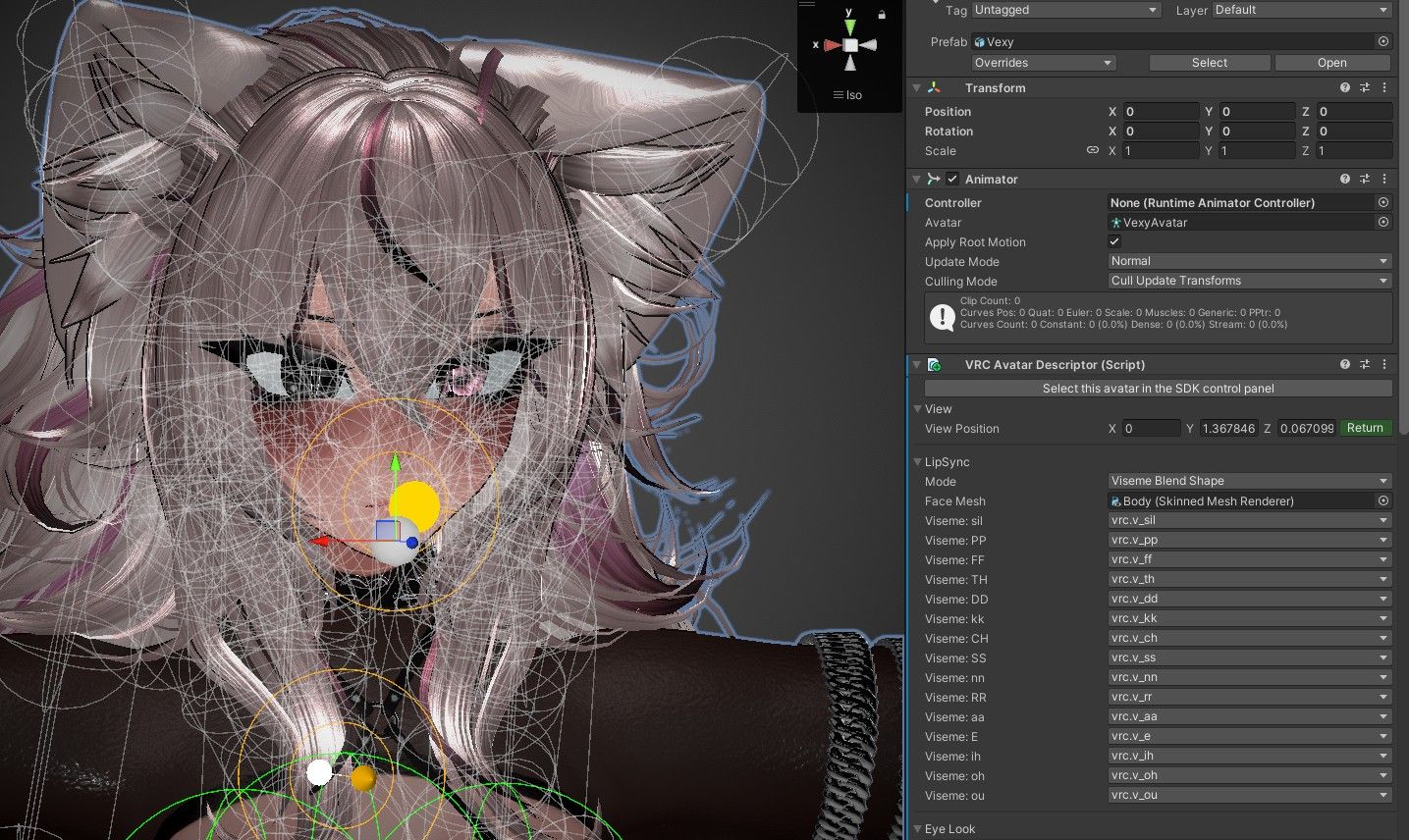Collapse the LipSync section
The image size is (1409, 840).
pyautogui.click(x=917, y=461)
